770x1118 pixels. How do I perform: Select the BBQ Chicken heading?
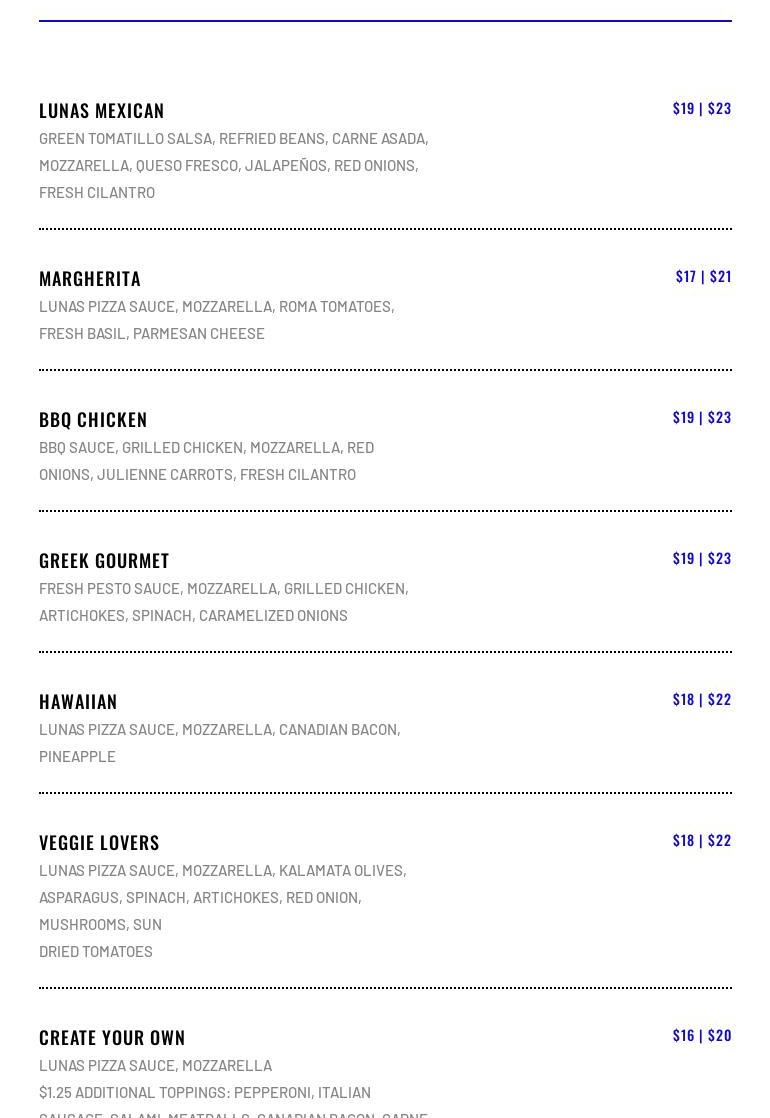93,419
